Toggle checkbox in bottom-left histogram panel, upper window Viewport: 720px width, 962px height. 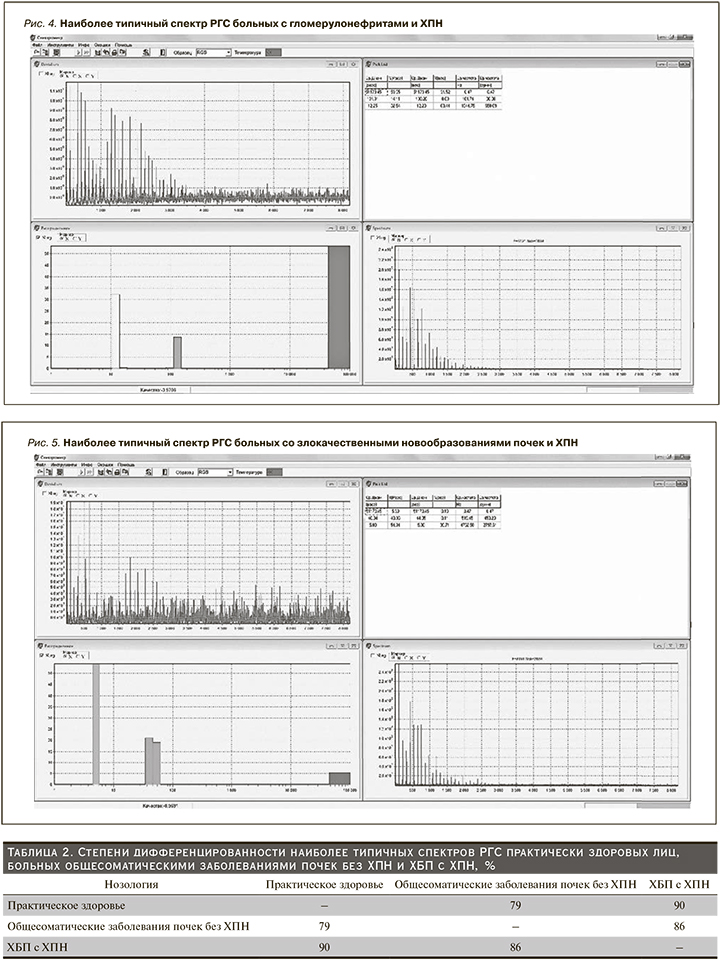click(x=39, y=237)
